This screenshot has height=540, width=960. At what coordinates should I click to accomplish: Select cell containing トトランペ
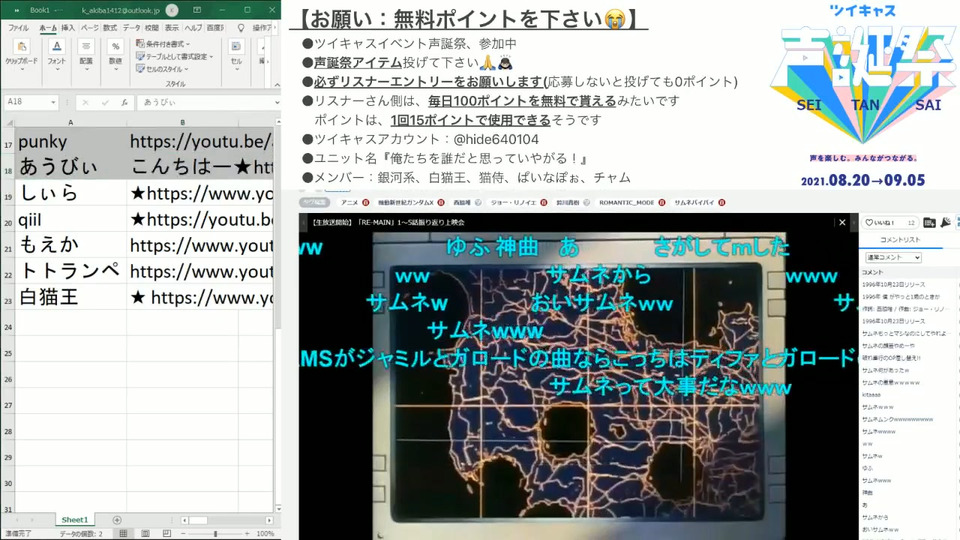(70, 271)
